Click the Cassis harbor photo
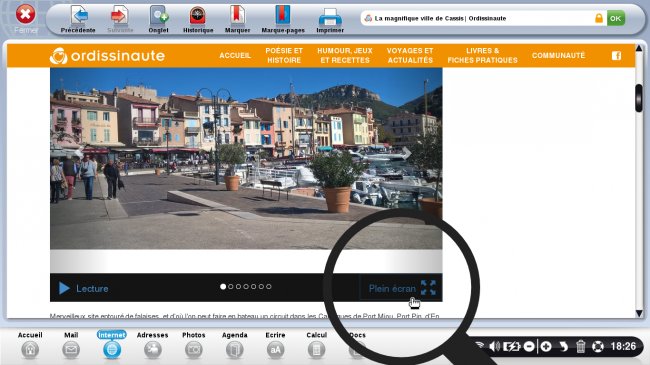The image size is (650, 365). click(x=246, y=158)
